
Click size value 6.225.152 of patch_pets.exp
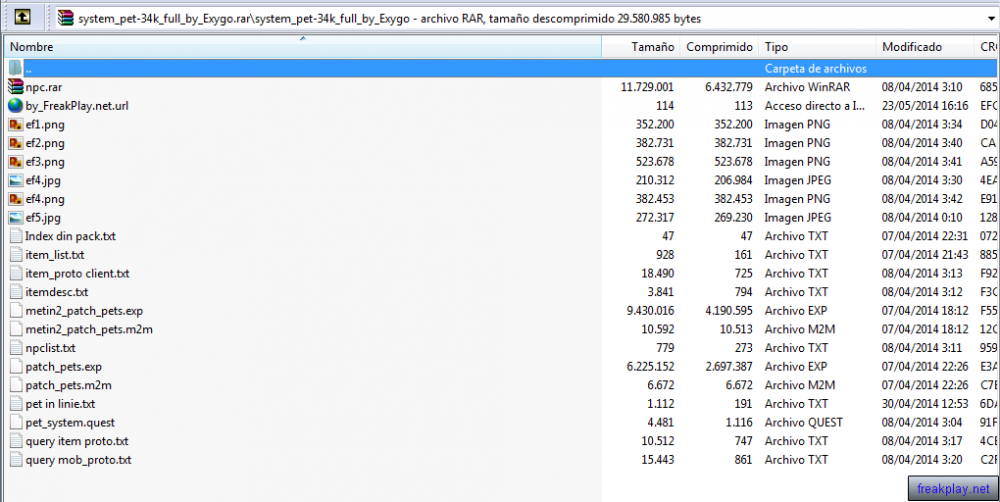point(651,367)
